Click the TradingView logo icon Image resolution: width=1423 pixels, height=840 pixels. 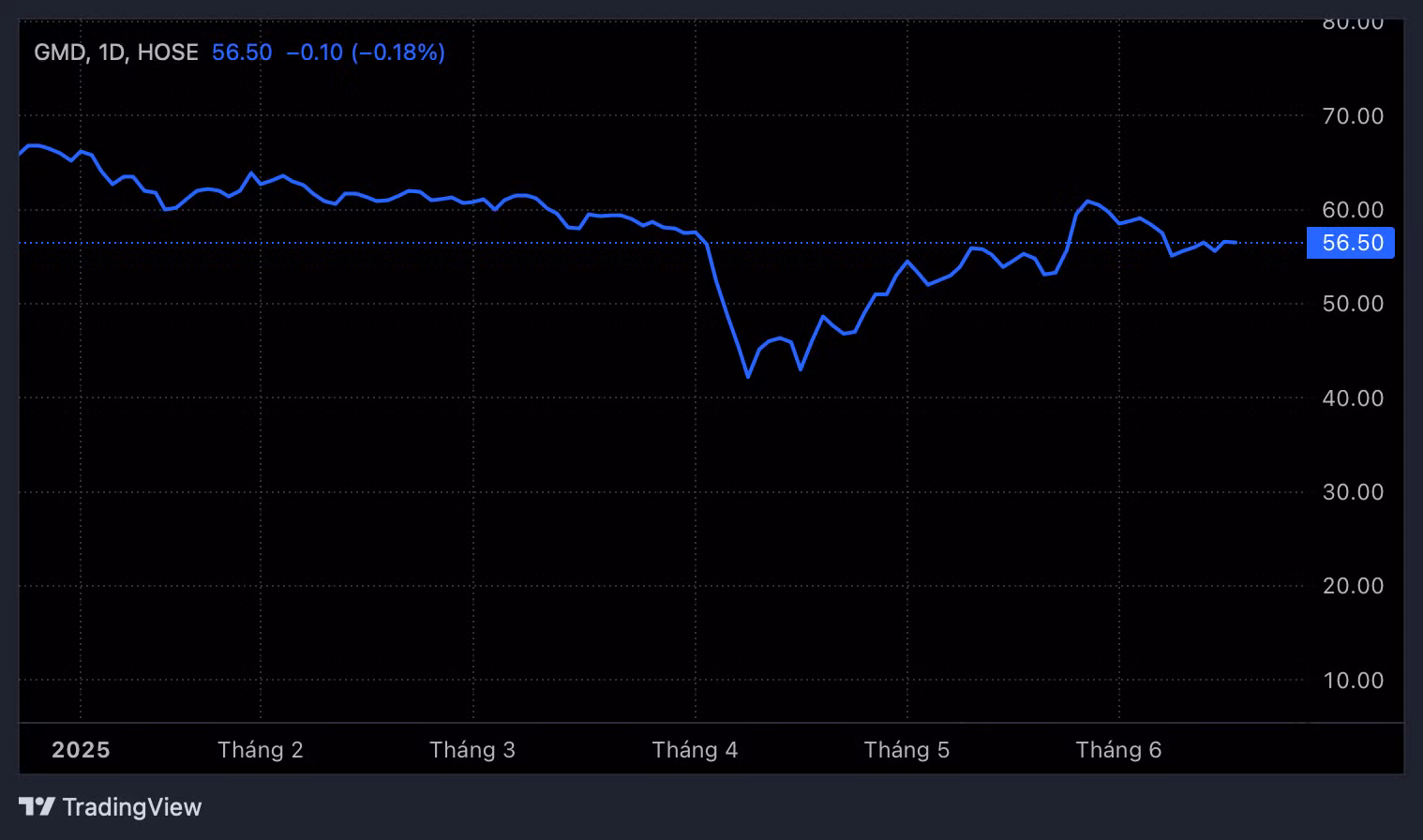click(37, 806)
